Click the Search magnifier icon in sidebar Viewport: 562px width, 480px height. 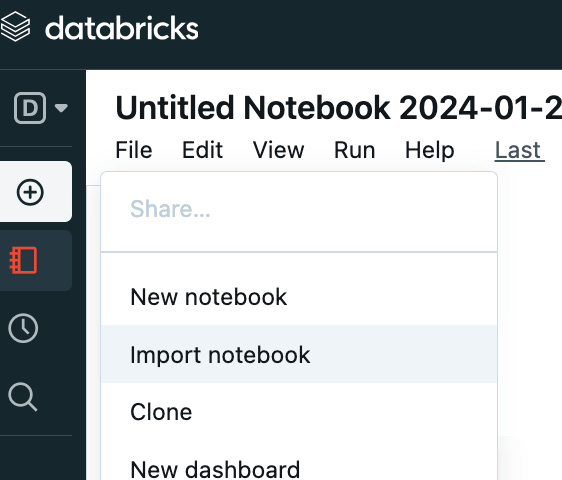click(x=23, y=397)
